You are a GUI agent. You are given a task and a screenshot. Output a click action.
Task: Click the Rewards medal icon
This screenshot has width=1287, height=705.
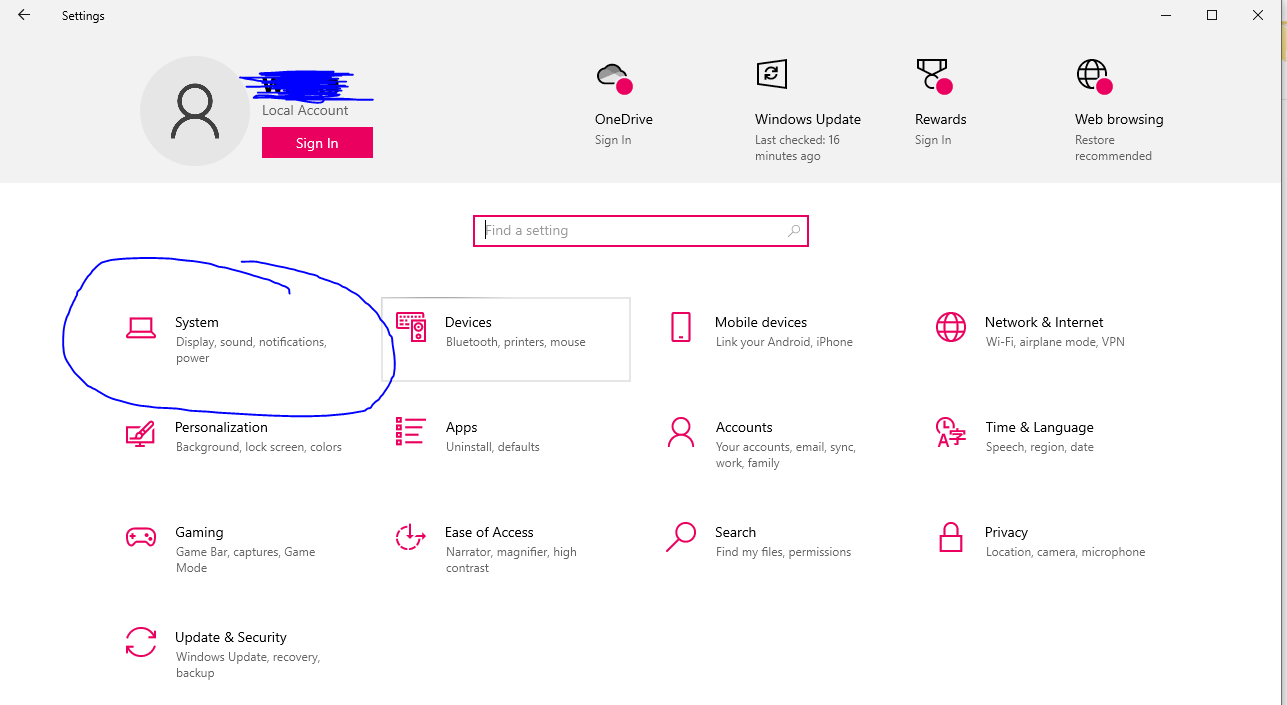[934, 75]
